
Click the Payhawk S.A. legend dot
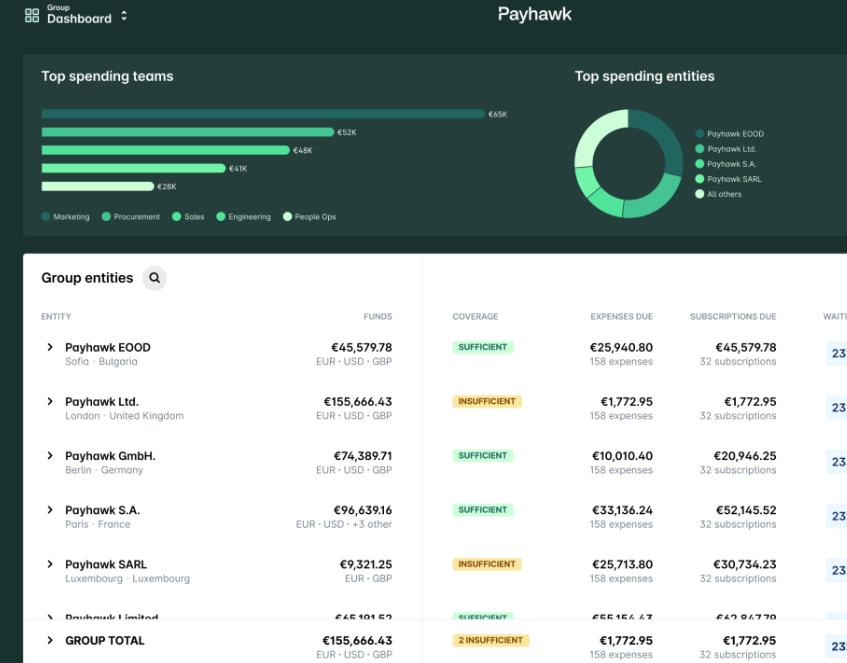699,163
